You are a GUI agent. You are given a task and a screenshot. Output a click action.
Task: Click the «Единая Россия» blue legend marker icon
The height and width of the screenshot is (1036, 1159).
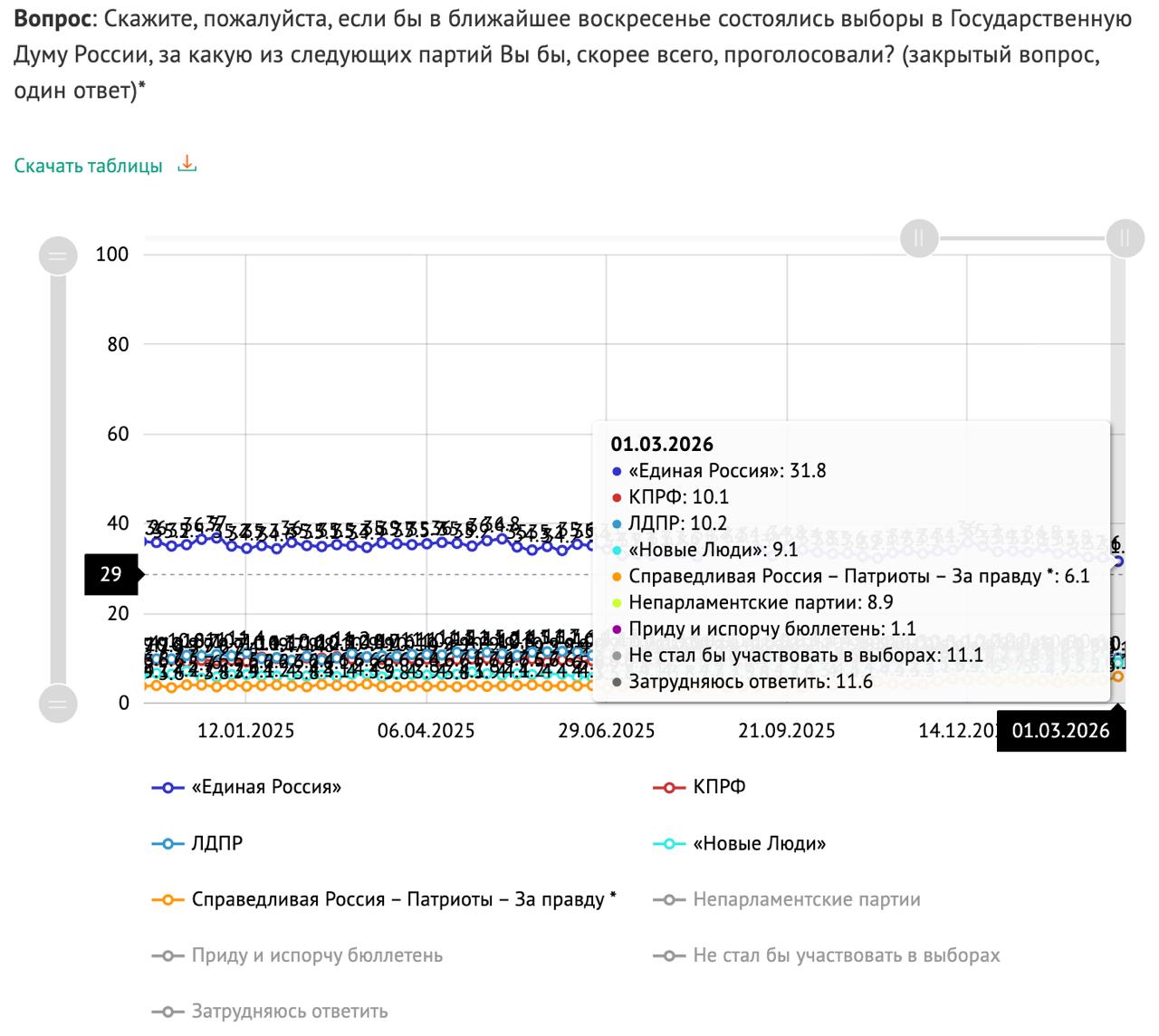point(168,788)
